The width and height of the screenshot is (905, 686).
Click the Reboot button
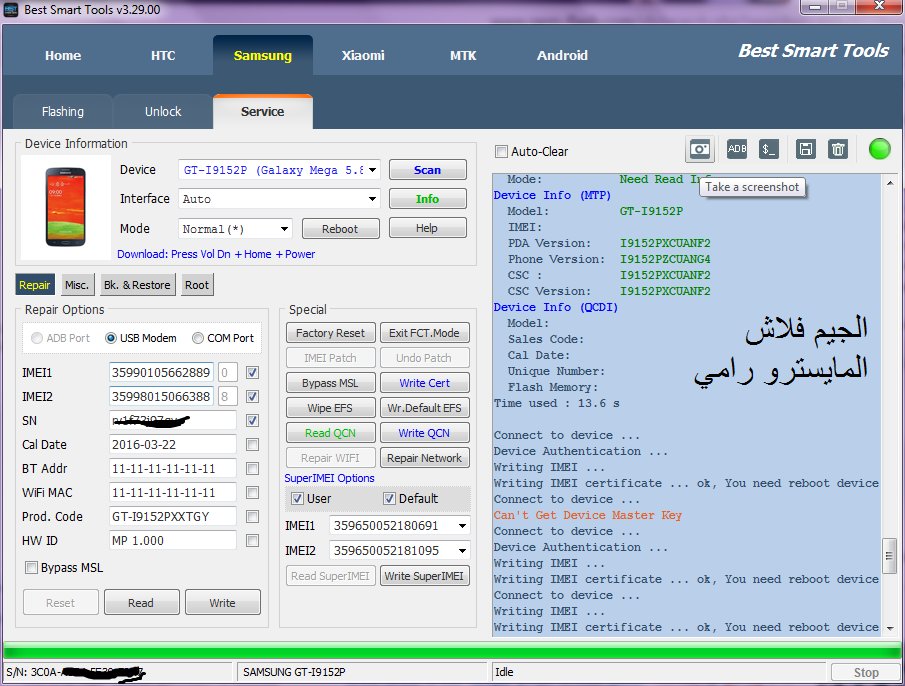341,228
